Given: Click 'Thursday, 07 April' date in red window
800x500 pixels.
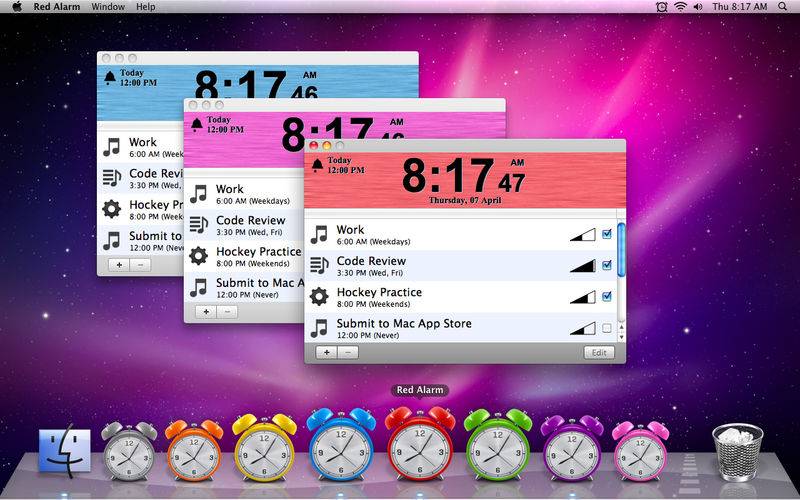Looking at the screenshot, I should coord(465,201).
